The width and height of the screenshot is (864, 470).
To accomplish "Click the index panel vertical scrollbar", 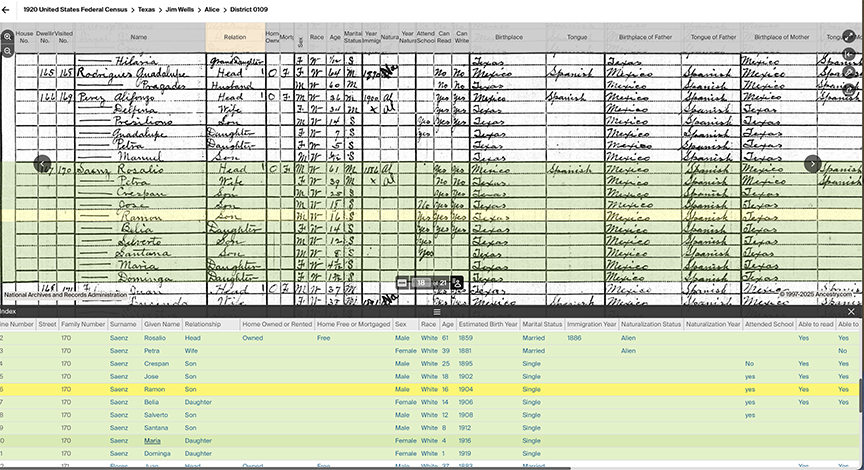I will pyautogui.click(x=859, y=395).
